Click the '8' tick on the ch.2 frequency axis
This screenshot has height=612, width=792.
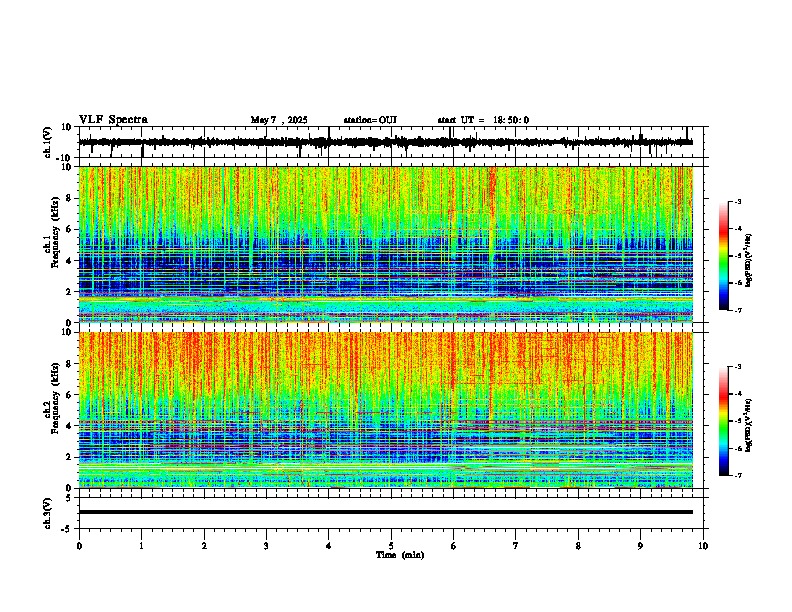pos(70,364)
